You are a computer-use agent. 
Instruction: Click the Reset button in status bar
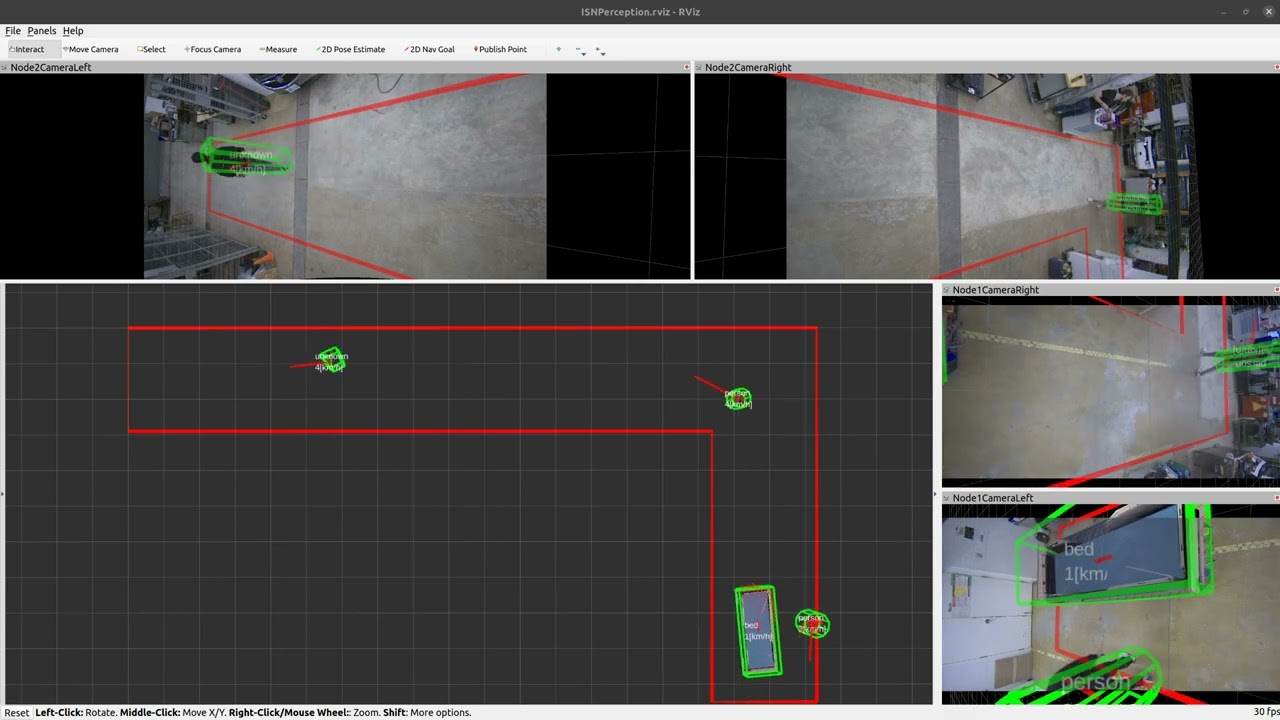(x=16, y=713)
